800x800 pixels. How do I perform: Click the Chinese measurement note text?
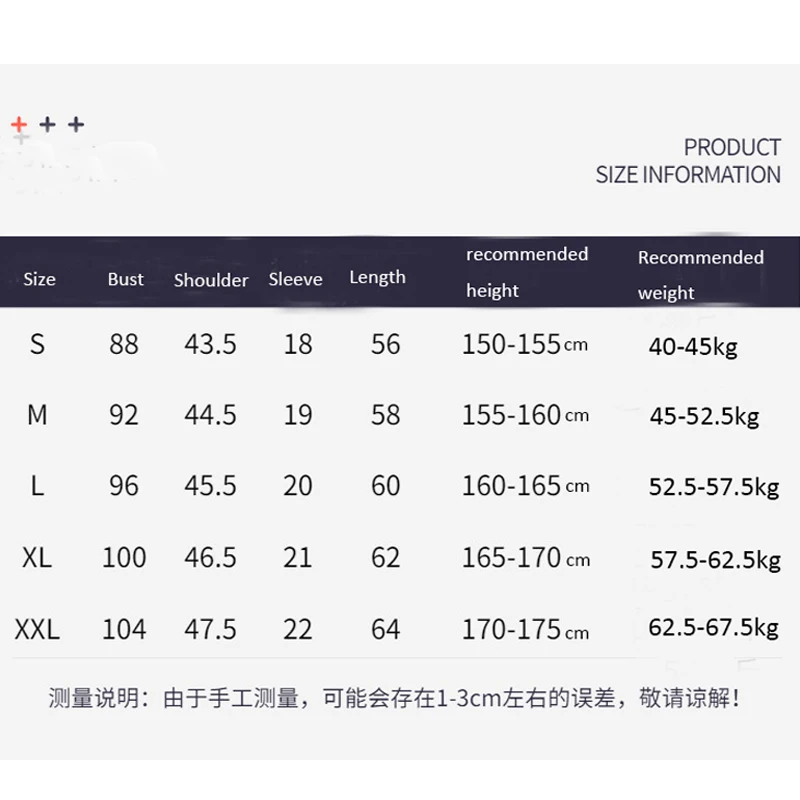(395, 698)
